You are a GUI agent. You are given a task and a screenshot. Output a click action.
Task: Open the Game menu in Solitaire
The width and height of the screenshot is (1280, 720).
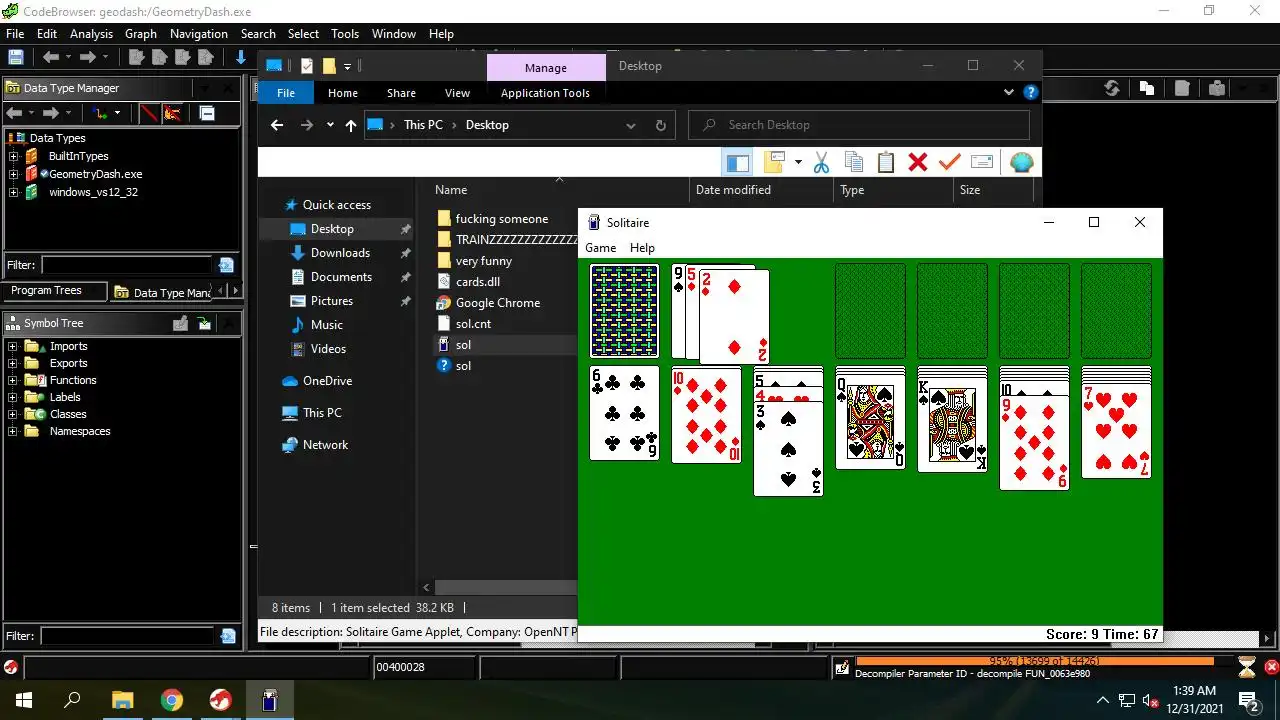point(601,248)
